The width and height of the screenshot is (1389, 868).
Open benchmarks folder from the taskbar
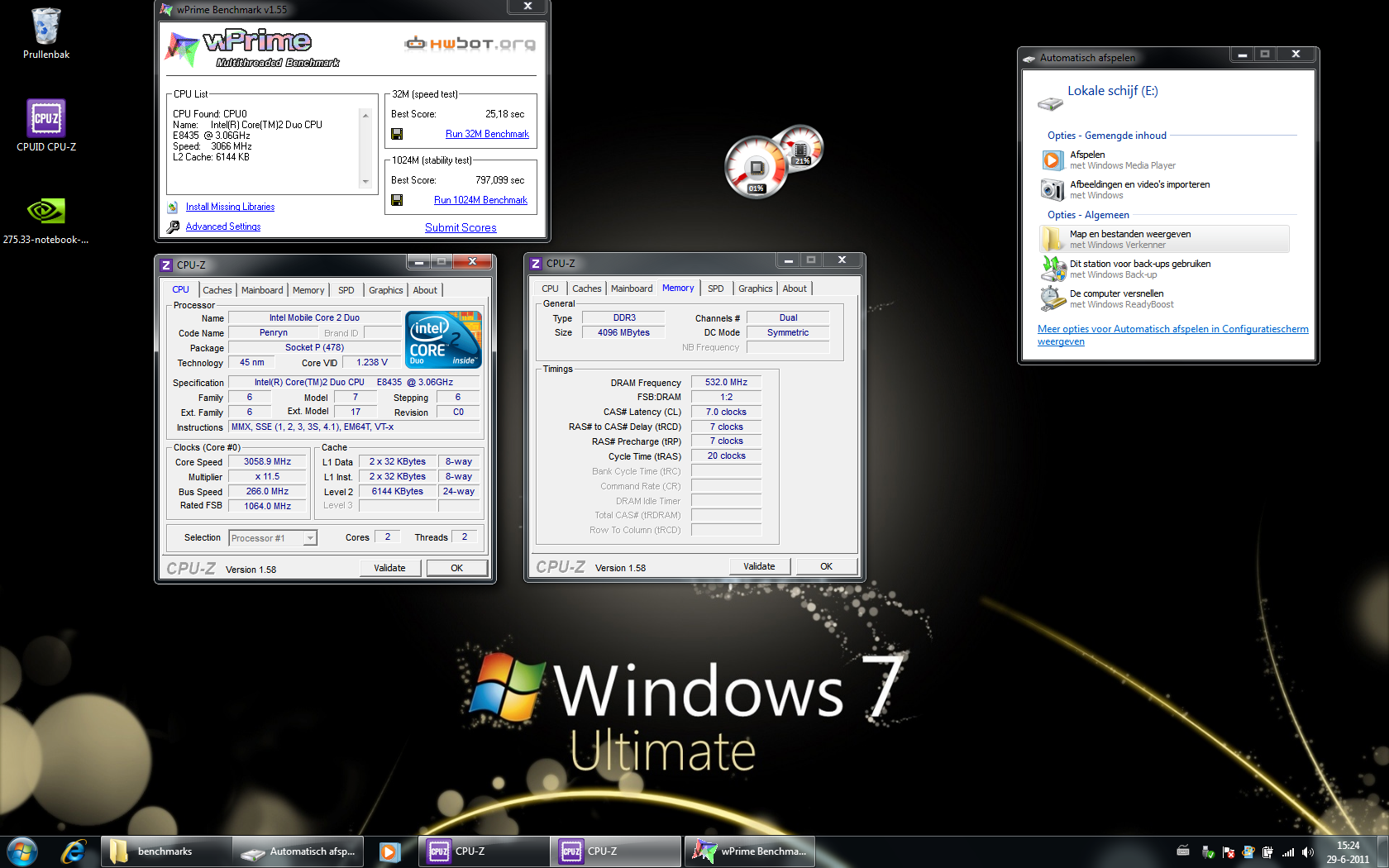click(166, 851)
